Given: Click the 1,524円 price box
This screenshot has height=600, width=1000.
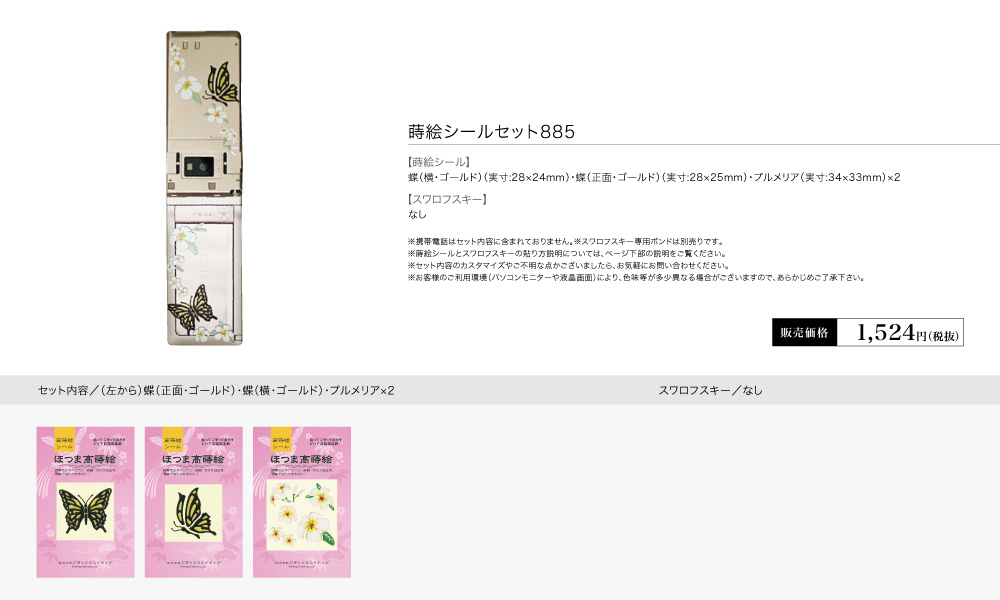Looking at the screenshot, I should [x=900, y=332].
